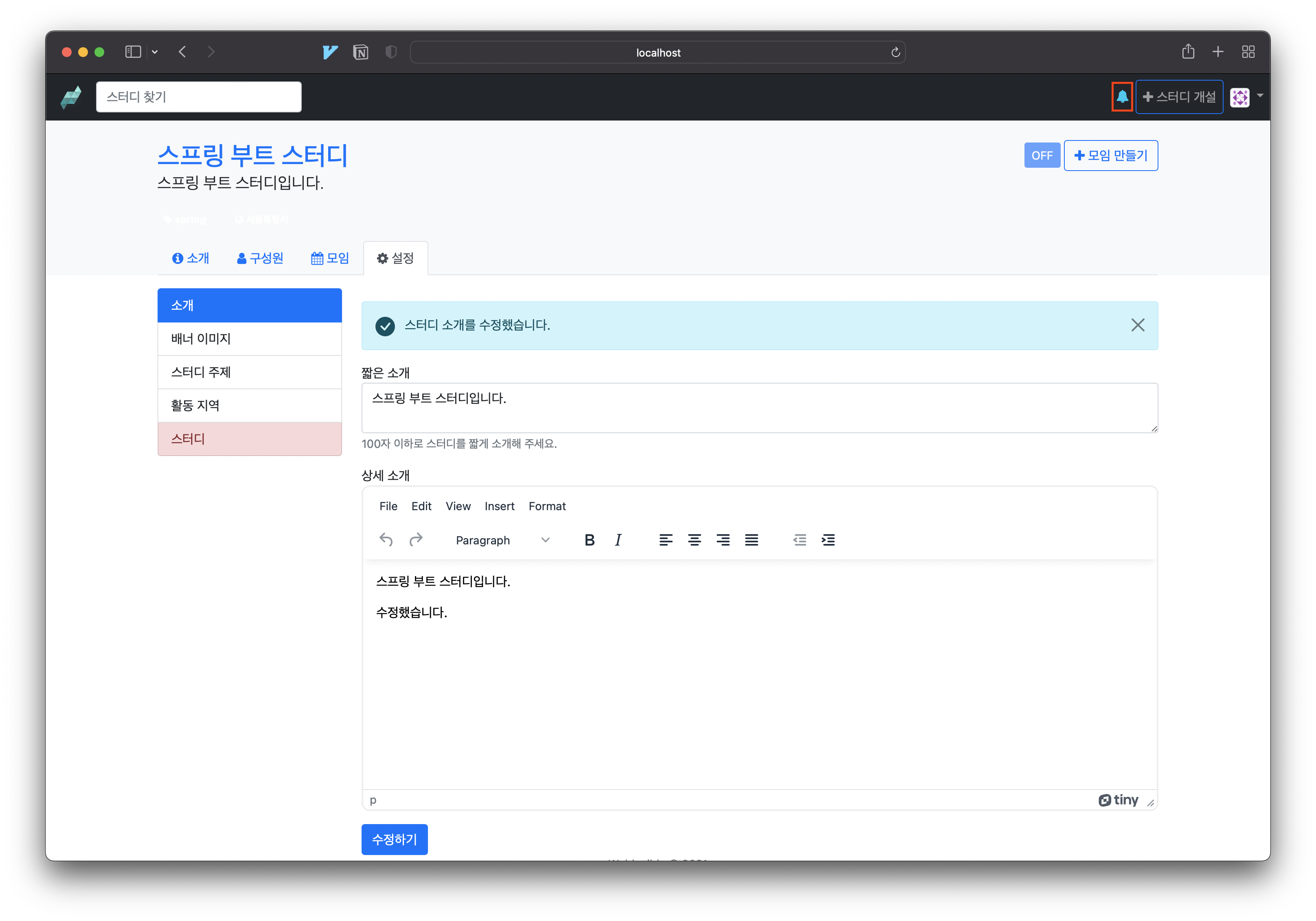The height and width of the screenshot is (921, 1316).
Task: Click the undo arrow in editor
Action: pos(386,540)
